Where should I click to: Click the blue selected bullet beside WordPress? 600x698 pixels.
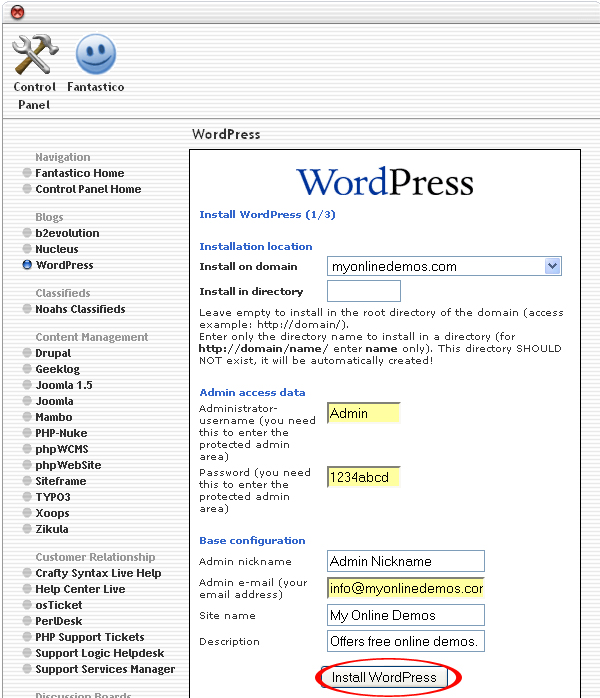[27, 264]
